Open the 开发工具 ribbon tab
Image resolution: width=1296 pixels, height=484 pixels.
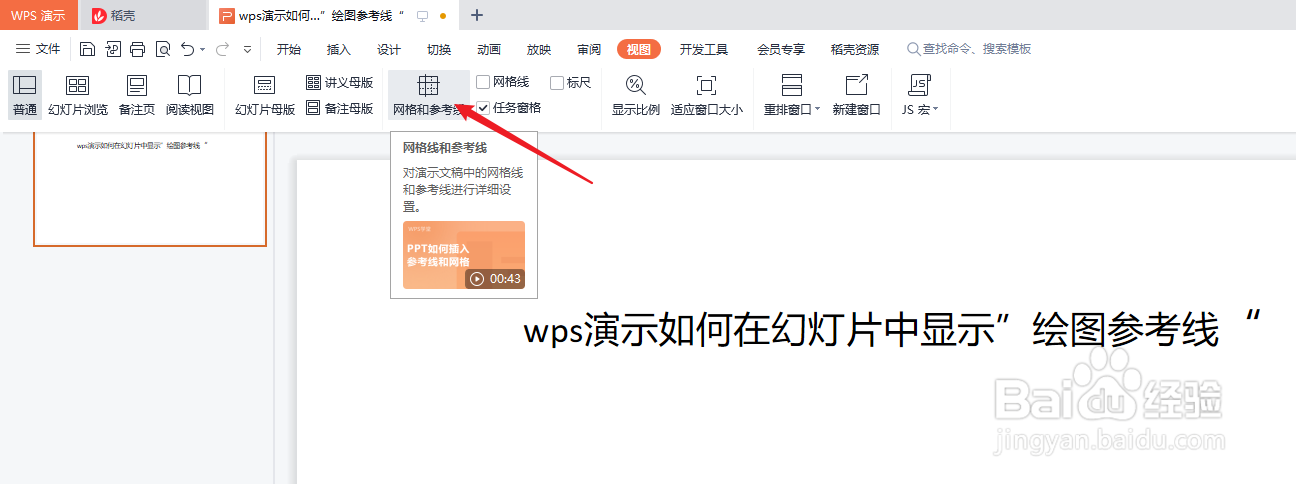tap(704, 49)
